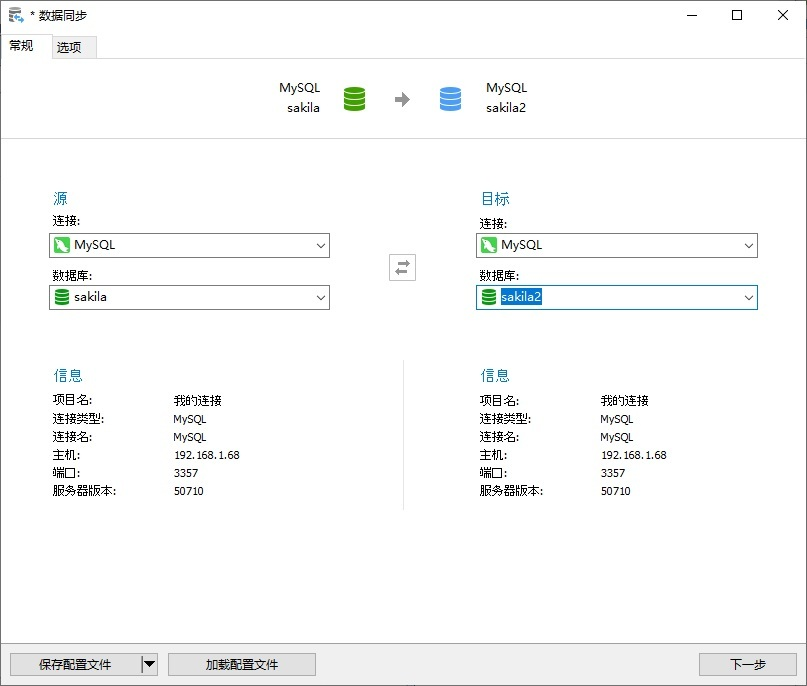This screenshot has width=807, height=686.
Task: Click the gray arrow between databases in header
Action: pos(402,99)
